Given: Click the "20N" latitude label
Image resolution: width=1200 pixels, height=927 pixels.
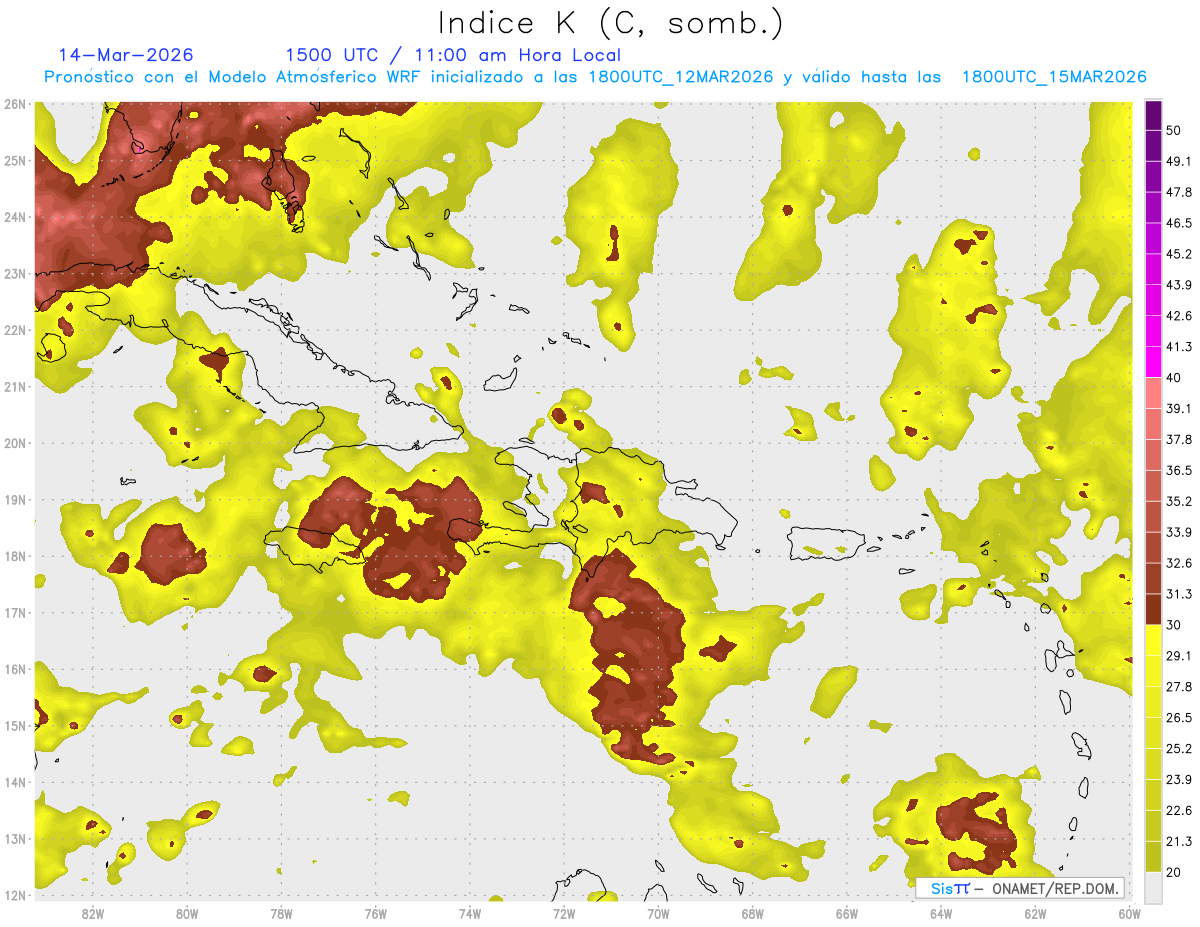Looking at the screenshot, I should coord(14,443).
